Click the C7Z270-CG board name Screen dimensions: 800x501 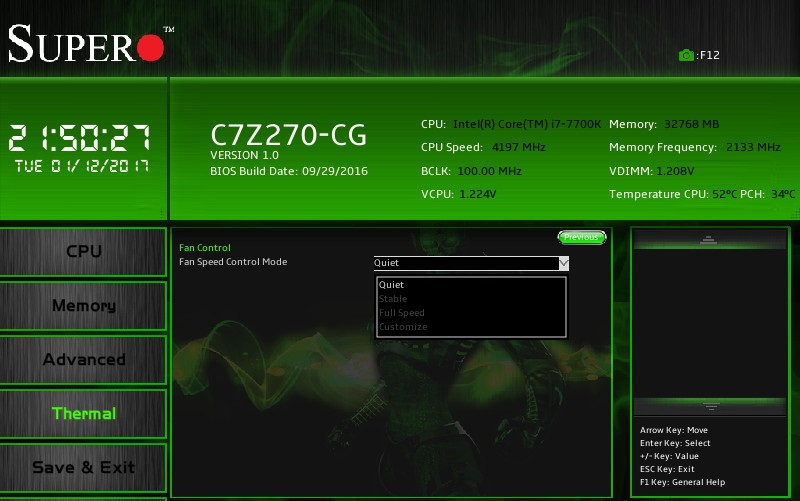(x=288, y=135)
